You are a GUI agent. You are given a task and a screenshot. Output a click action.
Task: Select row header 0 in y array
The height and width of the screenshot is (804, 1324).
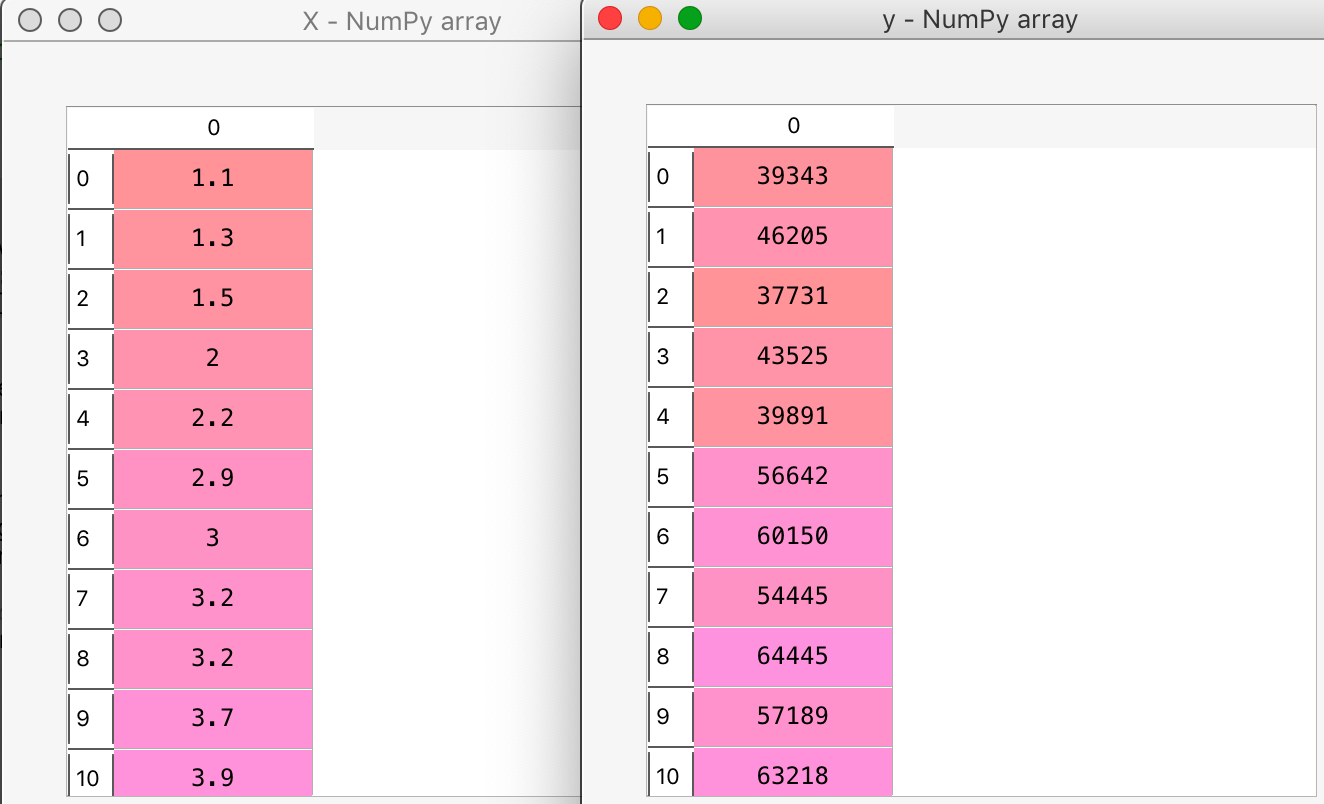pos(671,177)
